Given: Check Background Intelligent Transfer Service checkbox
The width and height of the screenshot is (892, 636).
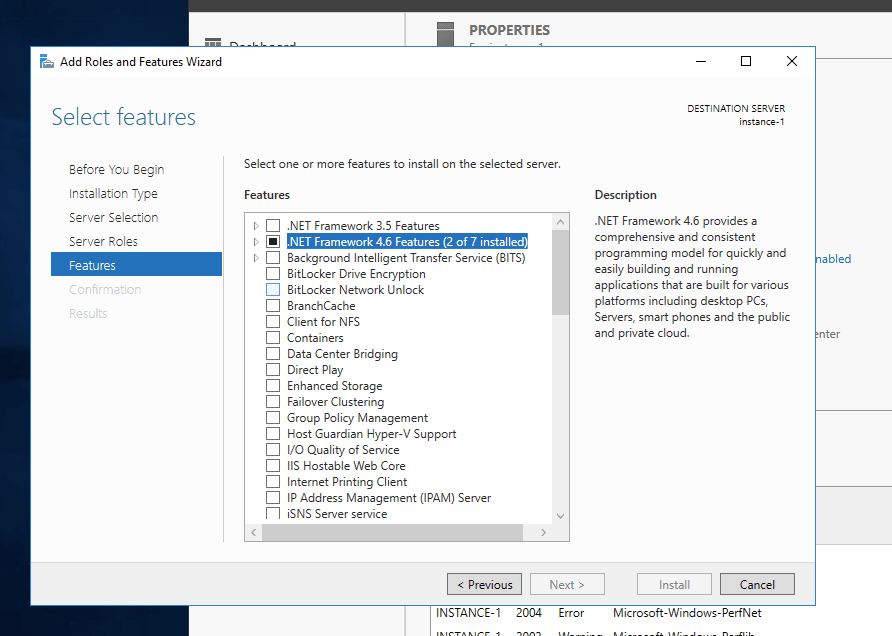Looking at the screenshot, I should [x=273, y=258].
